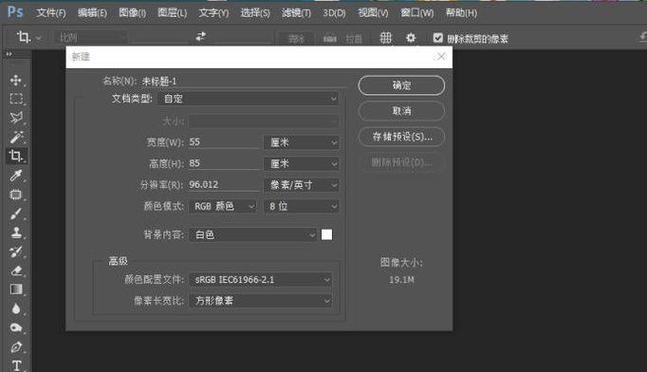Screen dimensions: 647x372
Task: Select the Gradient tool
Action: click(16, 290)
